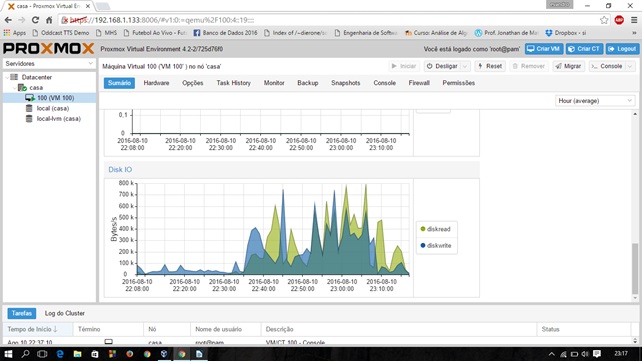Click the Criar CT button
643x362 pixels.
pos(584,49)
